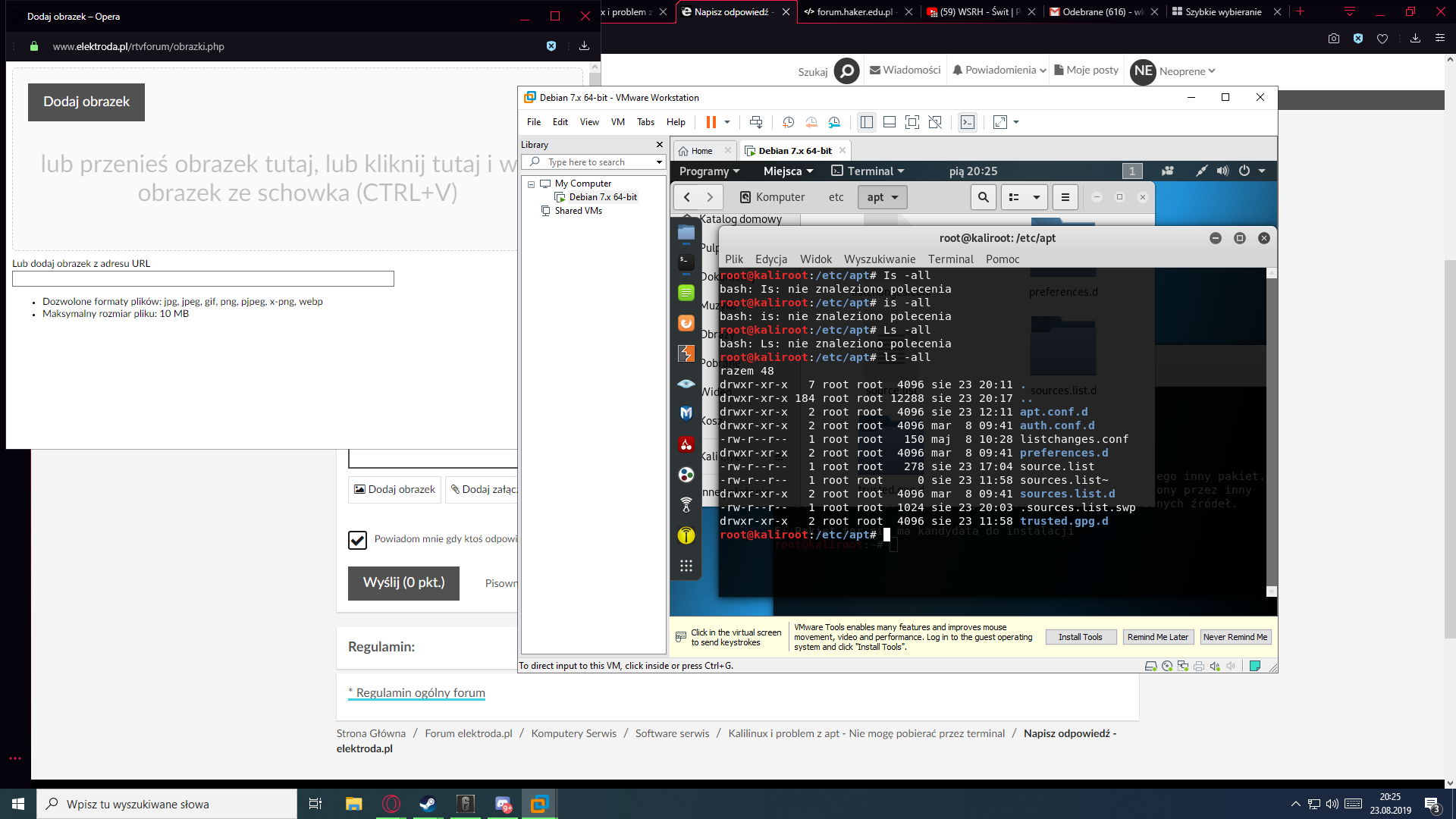Viewport: 1456px width, 819px height.
Task: Open the Edycja menu in terminal window
Action: [x=771, y=259]
